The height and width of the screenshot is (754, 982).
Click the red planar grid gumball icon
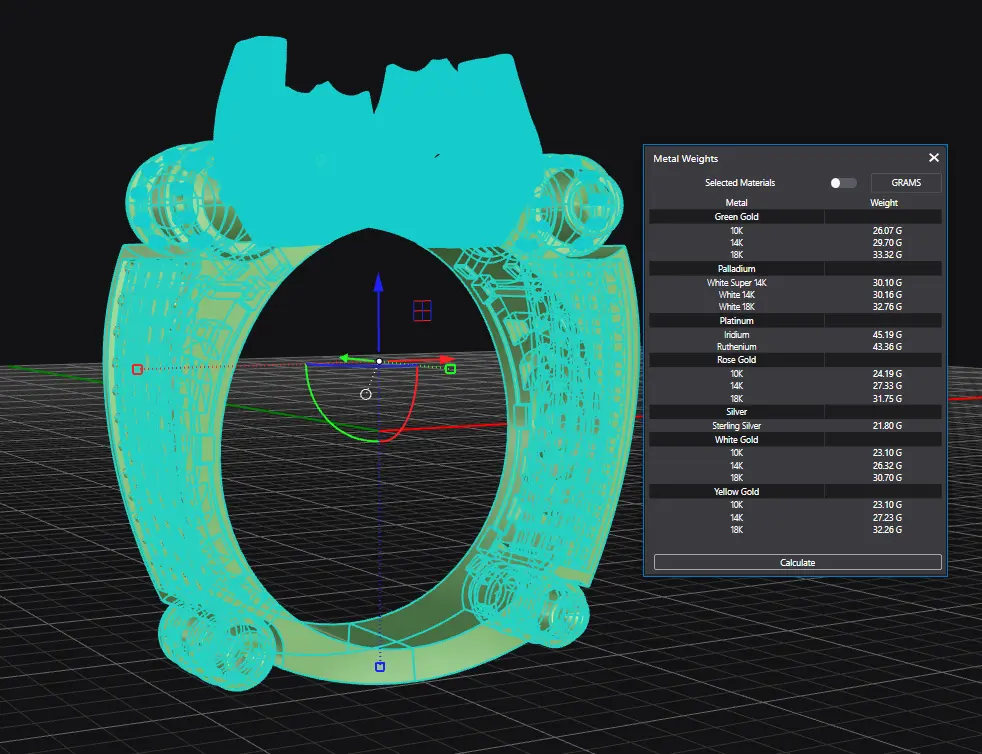pos(422,310)
